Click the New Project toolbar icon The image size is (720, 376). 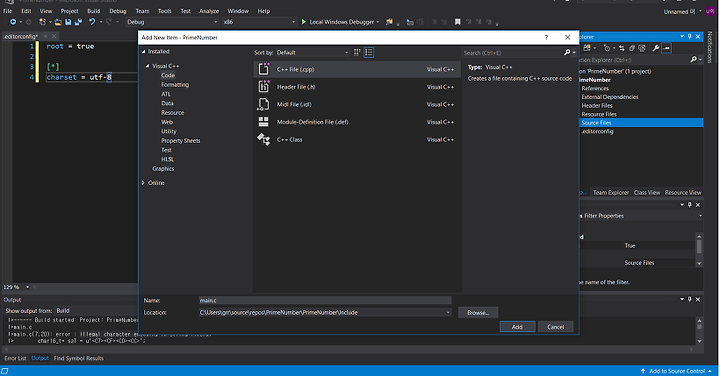[x=43, y=22]
